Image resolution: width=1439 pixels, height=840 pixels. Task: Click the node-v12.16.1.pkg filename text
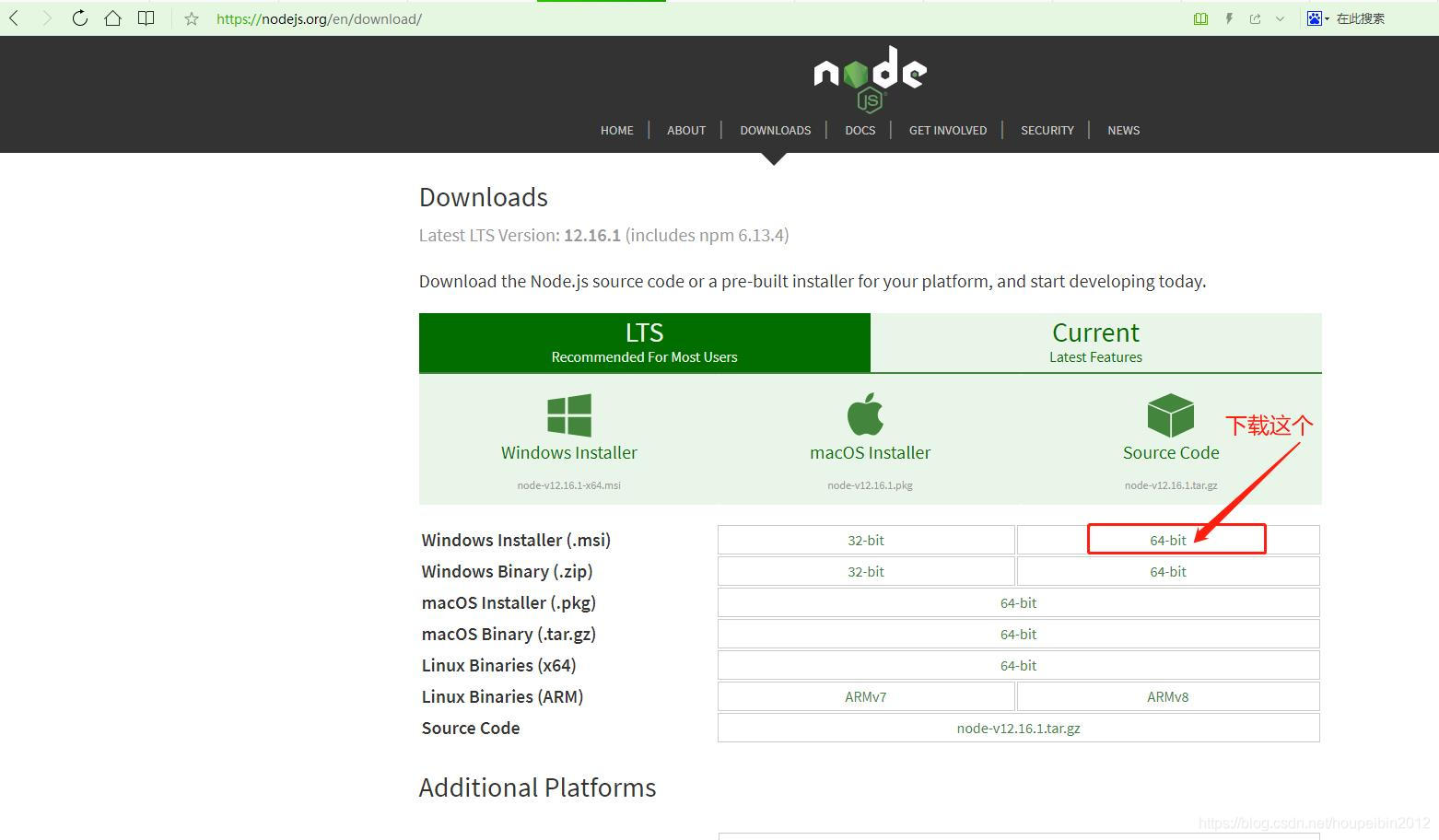point(870,485)
